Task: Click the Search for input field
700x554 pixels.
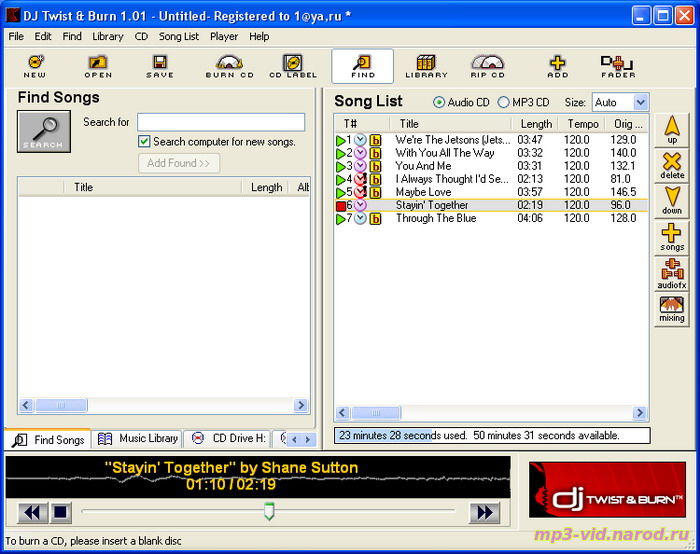Action: [x=221, y=122]
